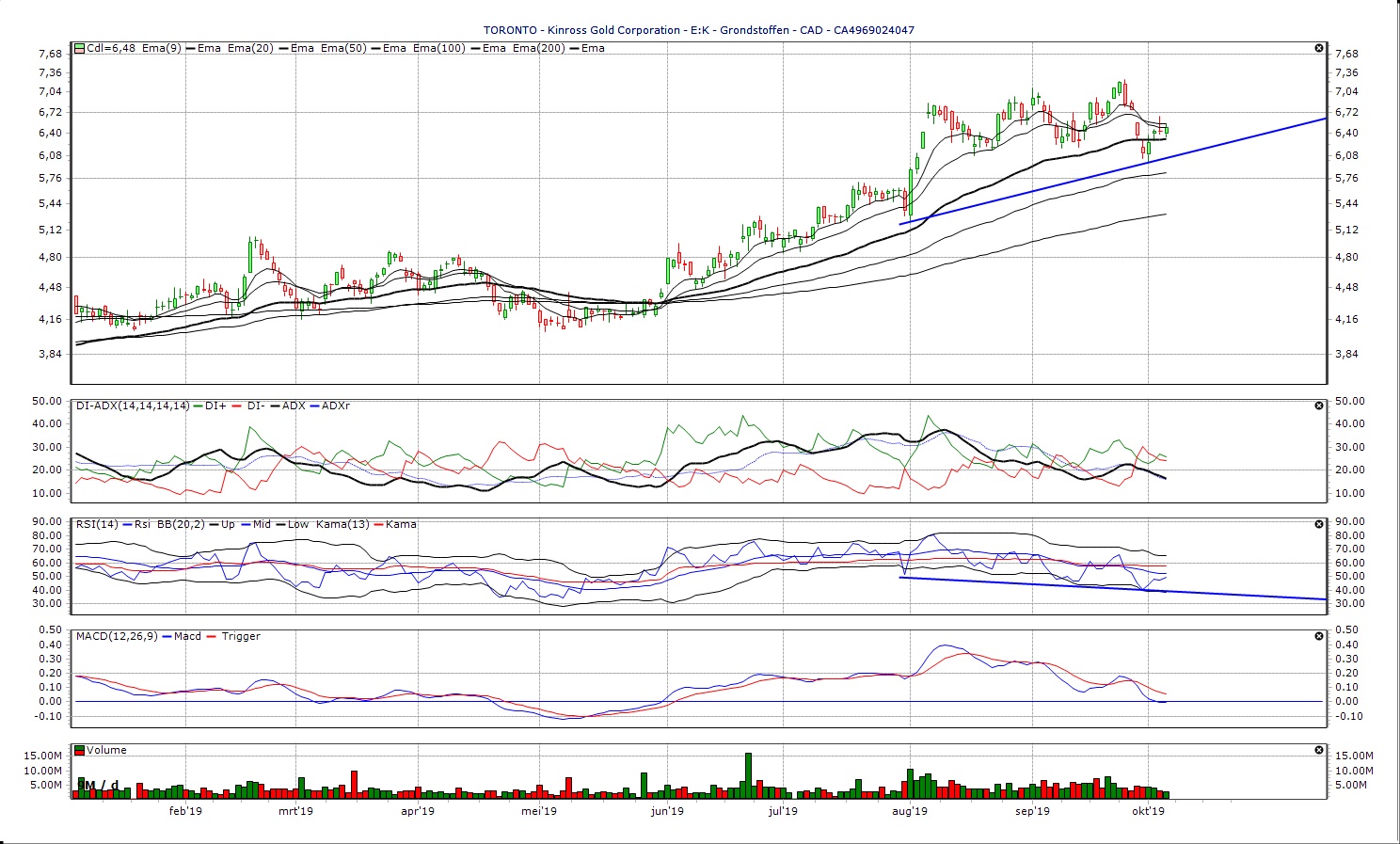
Task: Select the Ema(20) legend label
Action: [250, 48]
